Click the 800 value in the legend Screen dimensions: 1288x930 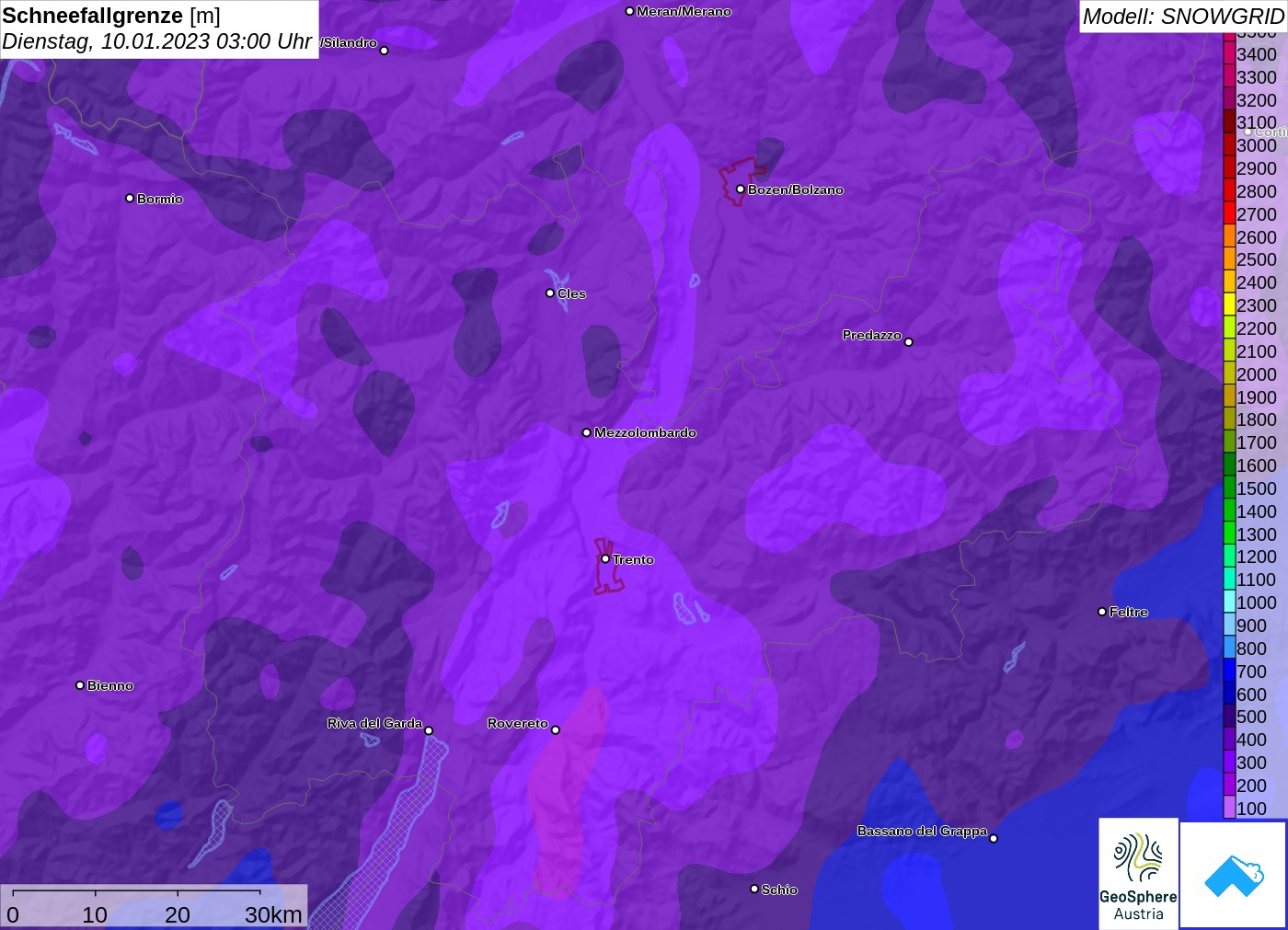(1252, 648)
